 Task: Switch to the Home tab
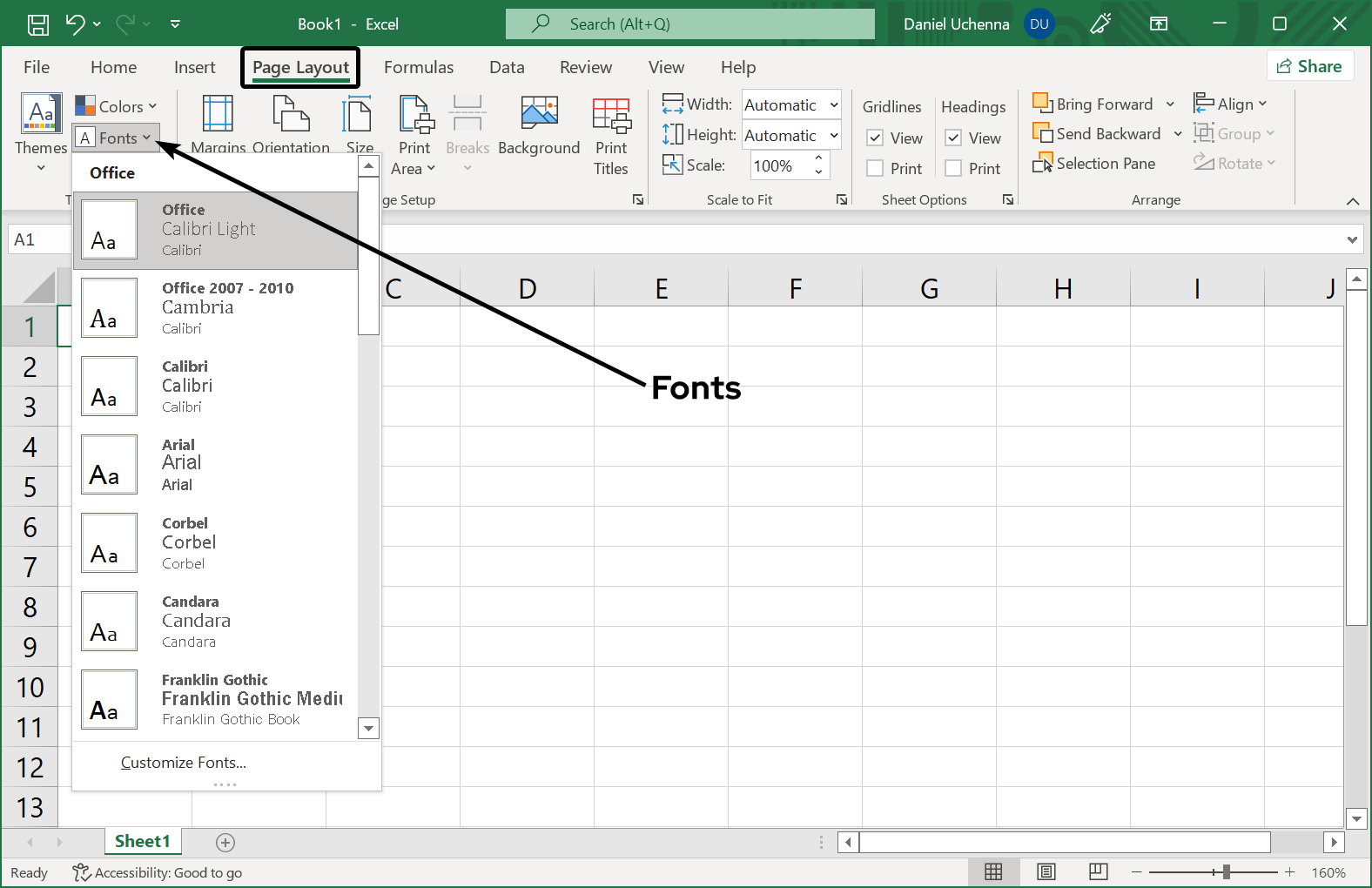pyautogui.click(x=113, y=67)
